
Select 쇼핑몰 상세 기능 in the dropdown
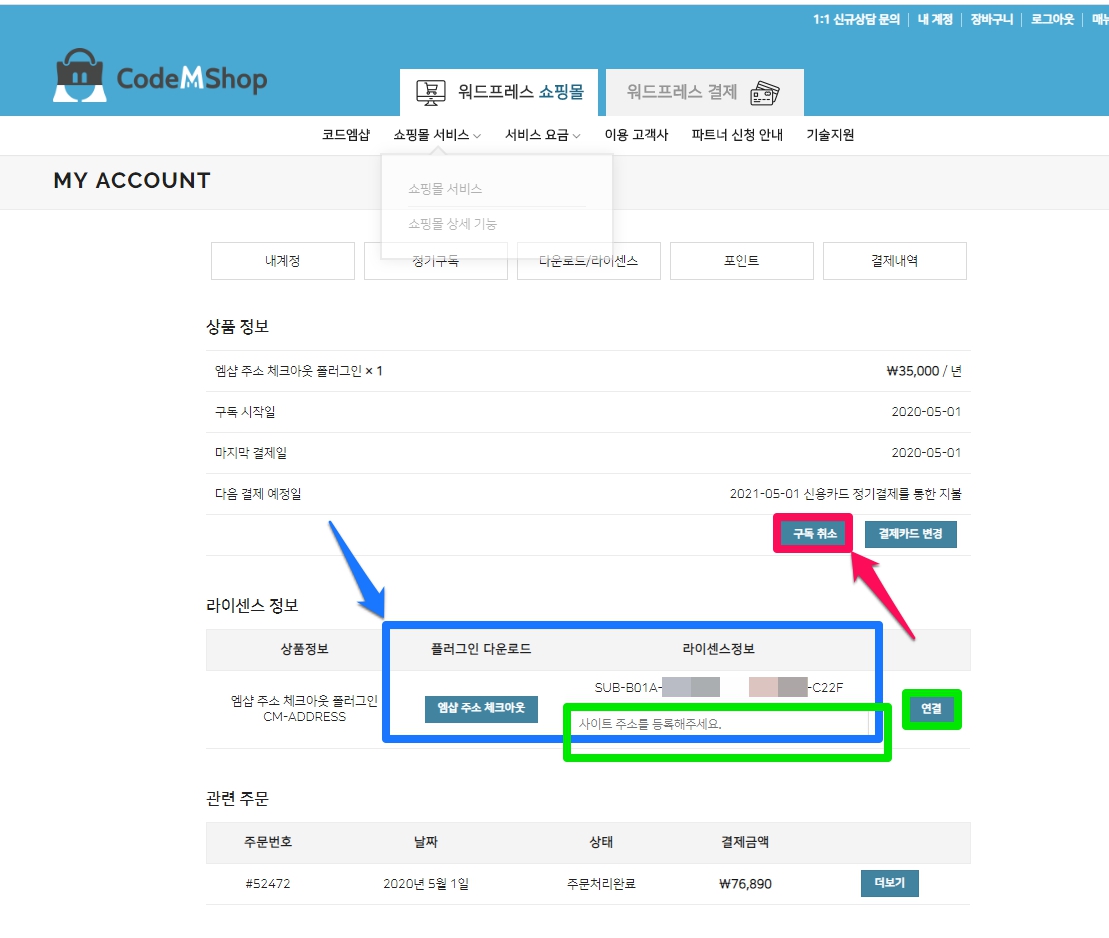(x=452, y=224)
